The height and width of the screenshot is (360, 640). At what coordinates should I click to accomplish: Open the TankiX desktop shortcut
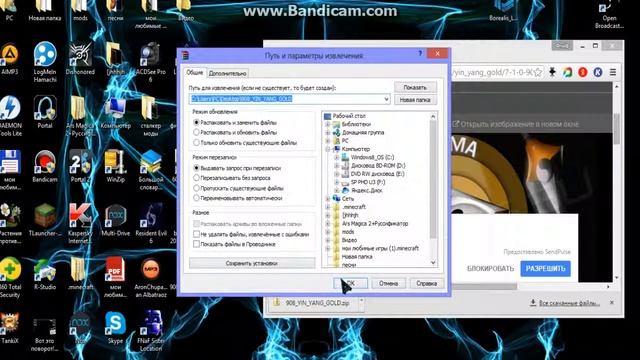click(10, 327)
